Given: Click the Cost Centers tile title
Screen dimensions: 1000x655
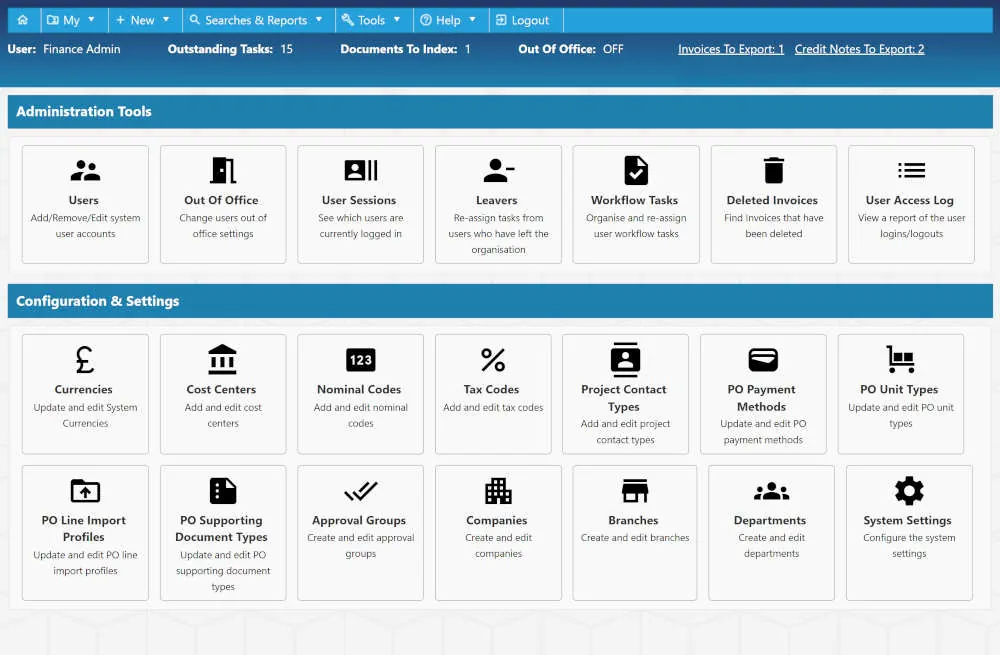Looking at the screenshot, I should (x=221, y=390).
